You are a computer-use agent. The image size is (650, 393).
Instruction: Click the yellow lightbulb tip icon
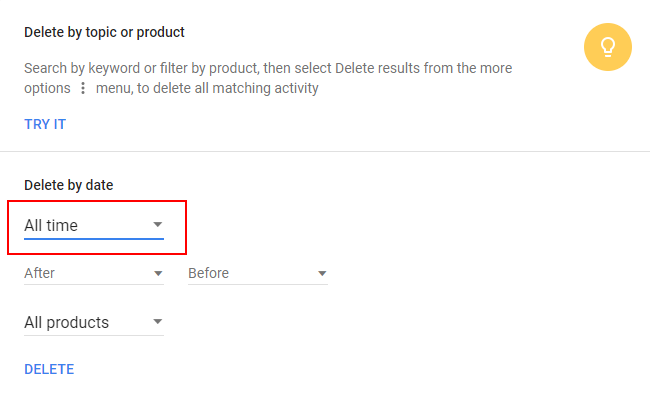[608, 47]
